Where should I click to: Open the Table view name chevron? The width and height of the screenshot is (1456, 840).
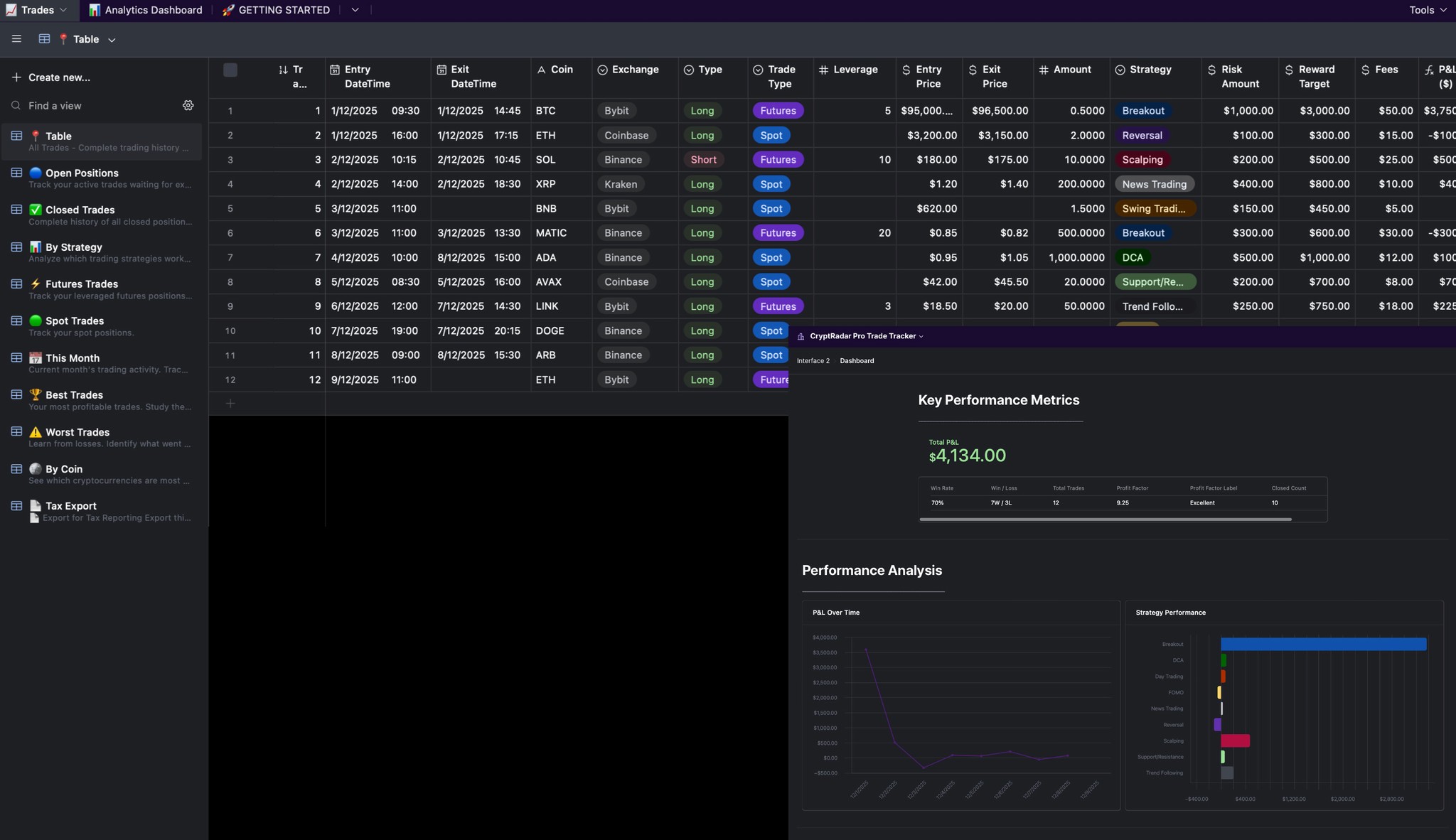tap(112, 40)
